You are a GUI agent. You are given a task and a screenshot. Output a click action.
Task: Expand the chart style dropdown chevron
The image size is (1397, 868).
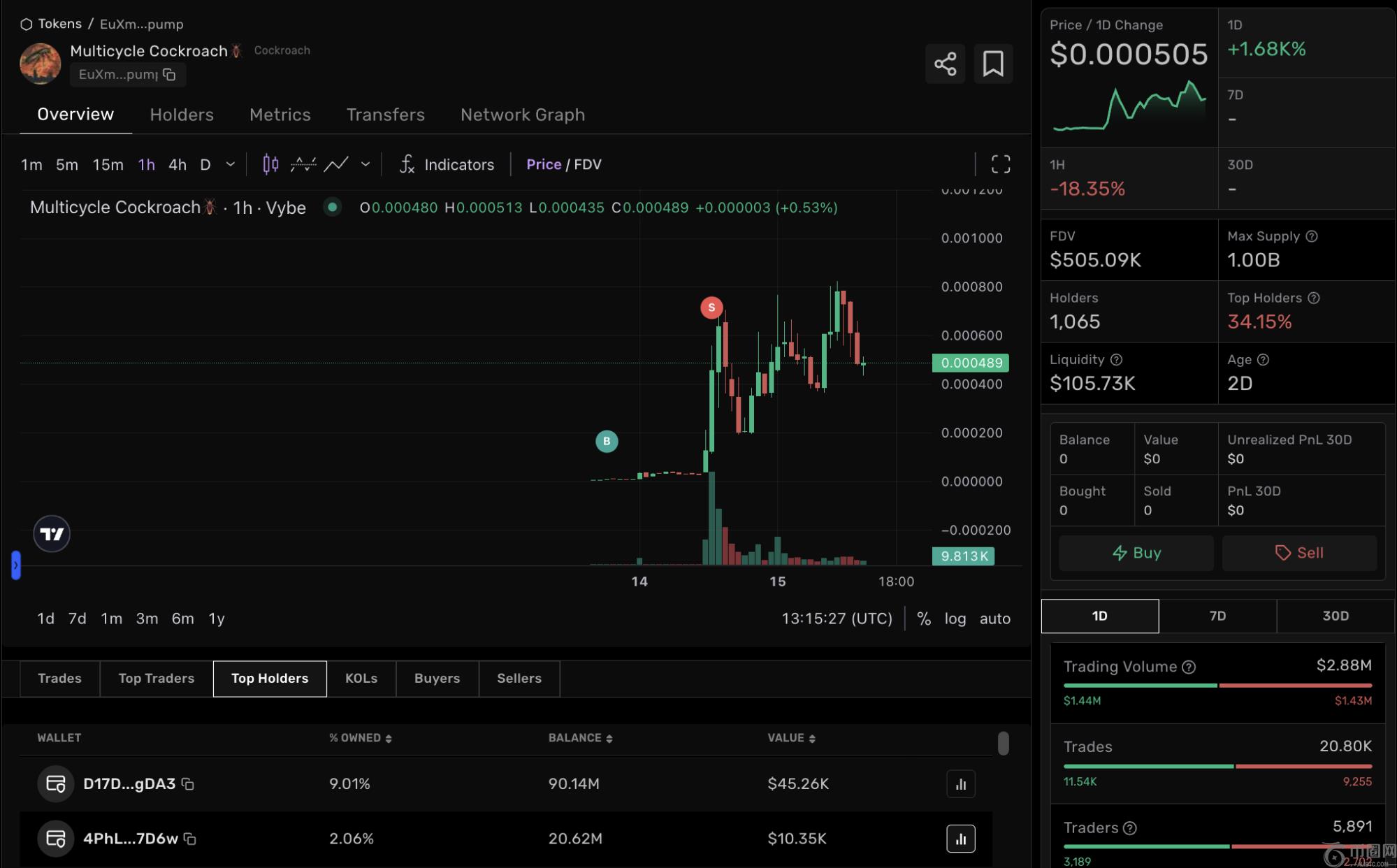pos(365,164)
